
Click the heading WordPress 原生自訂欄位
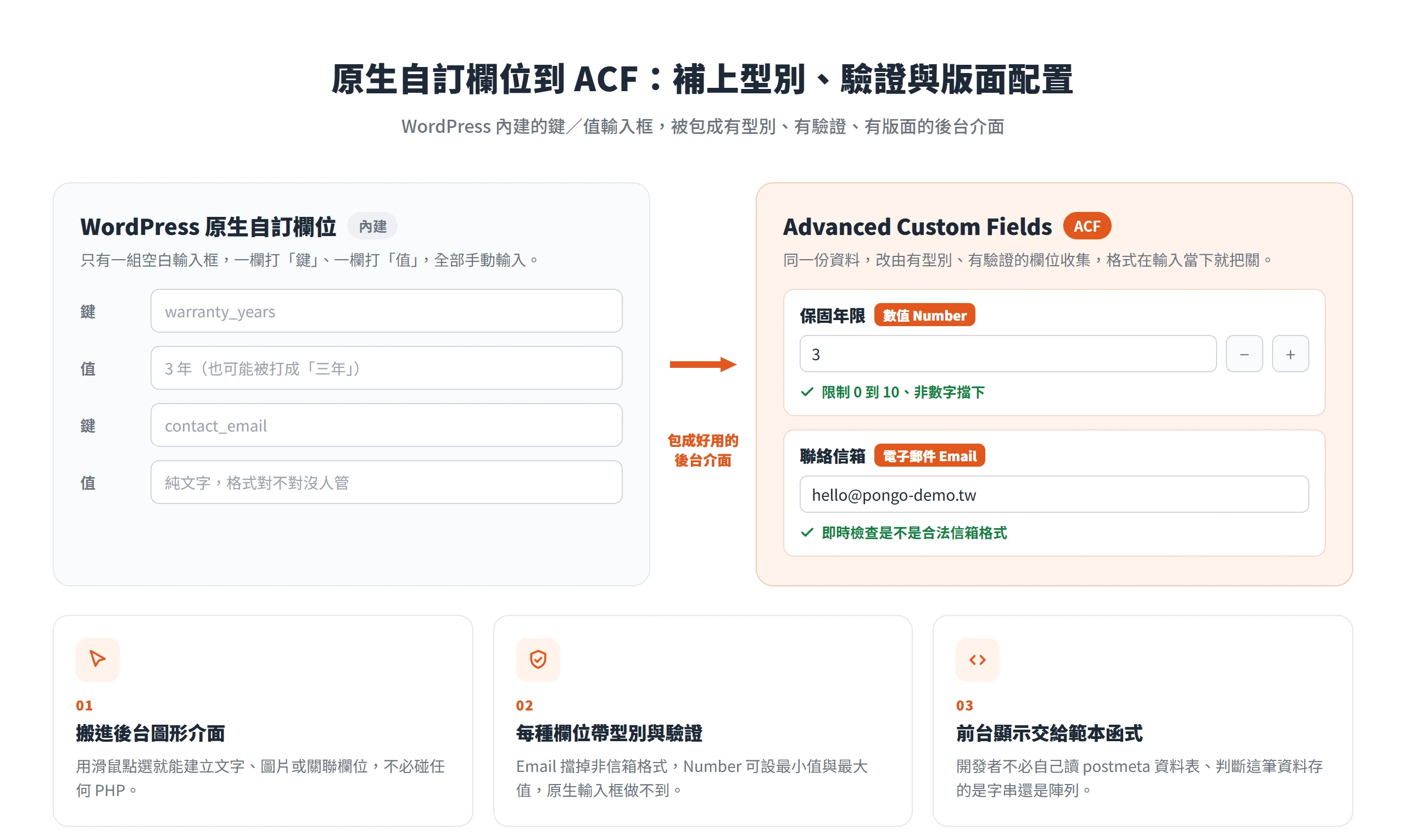point(208,226)
